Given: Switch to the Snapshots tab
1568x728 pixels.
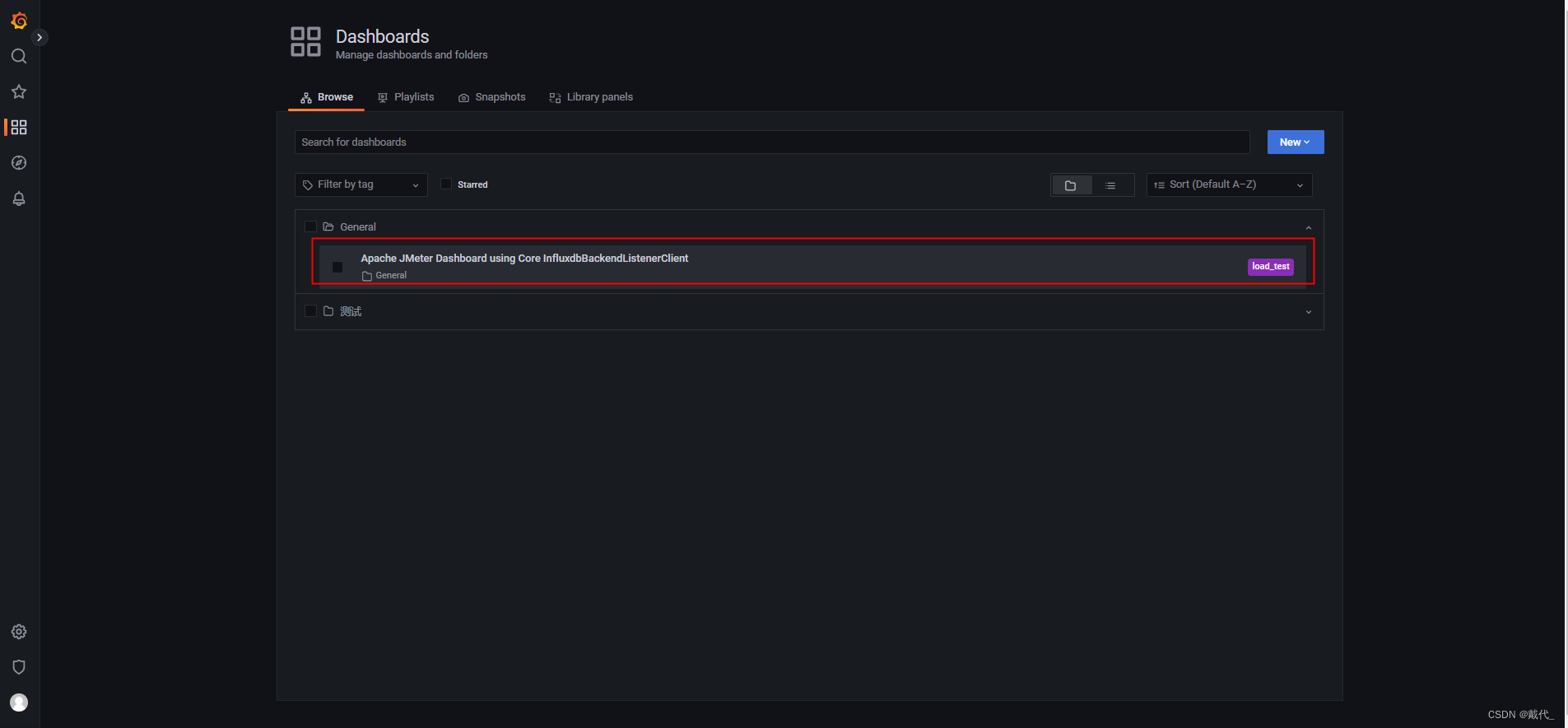Looking at the screenshot, I should (x=492, y=97).
